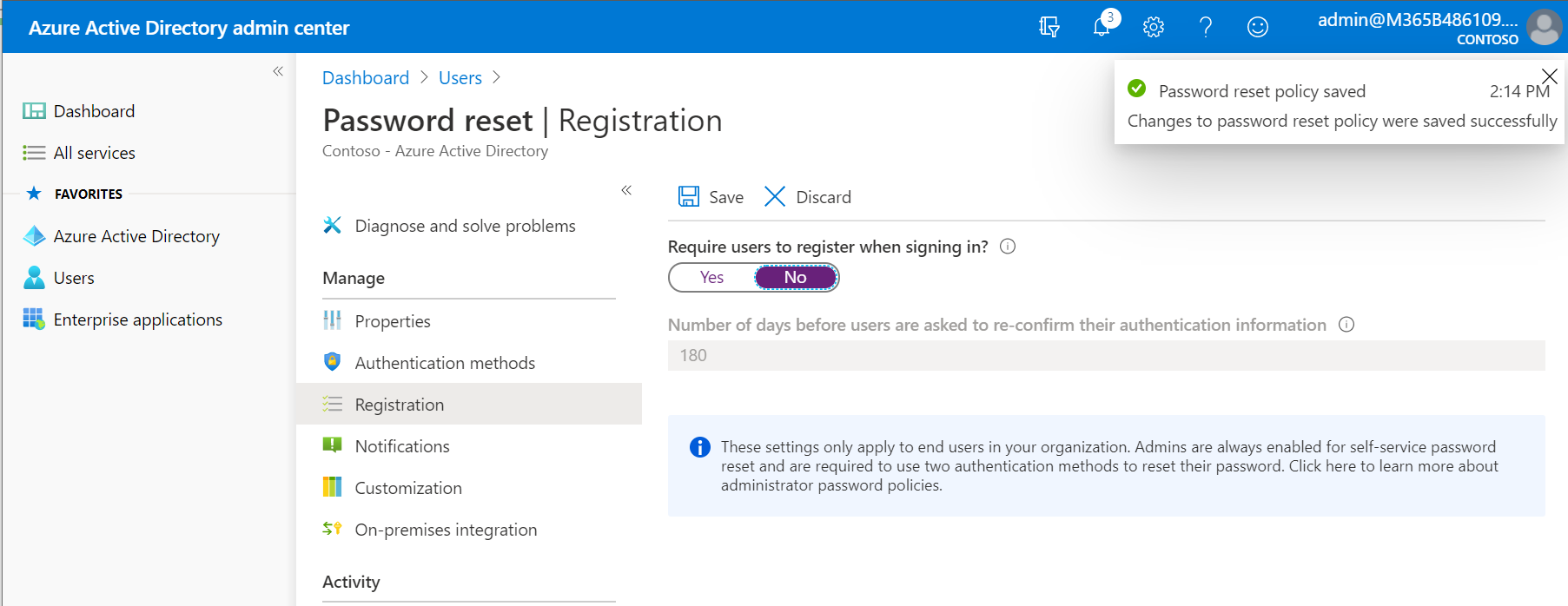Show info about re-confirm days

coord(1346,325)
